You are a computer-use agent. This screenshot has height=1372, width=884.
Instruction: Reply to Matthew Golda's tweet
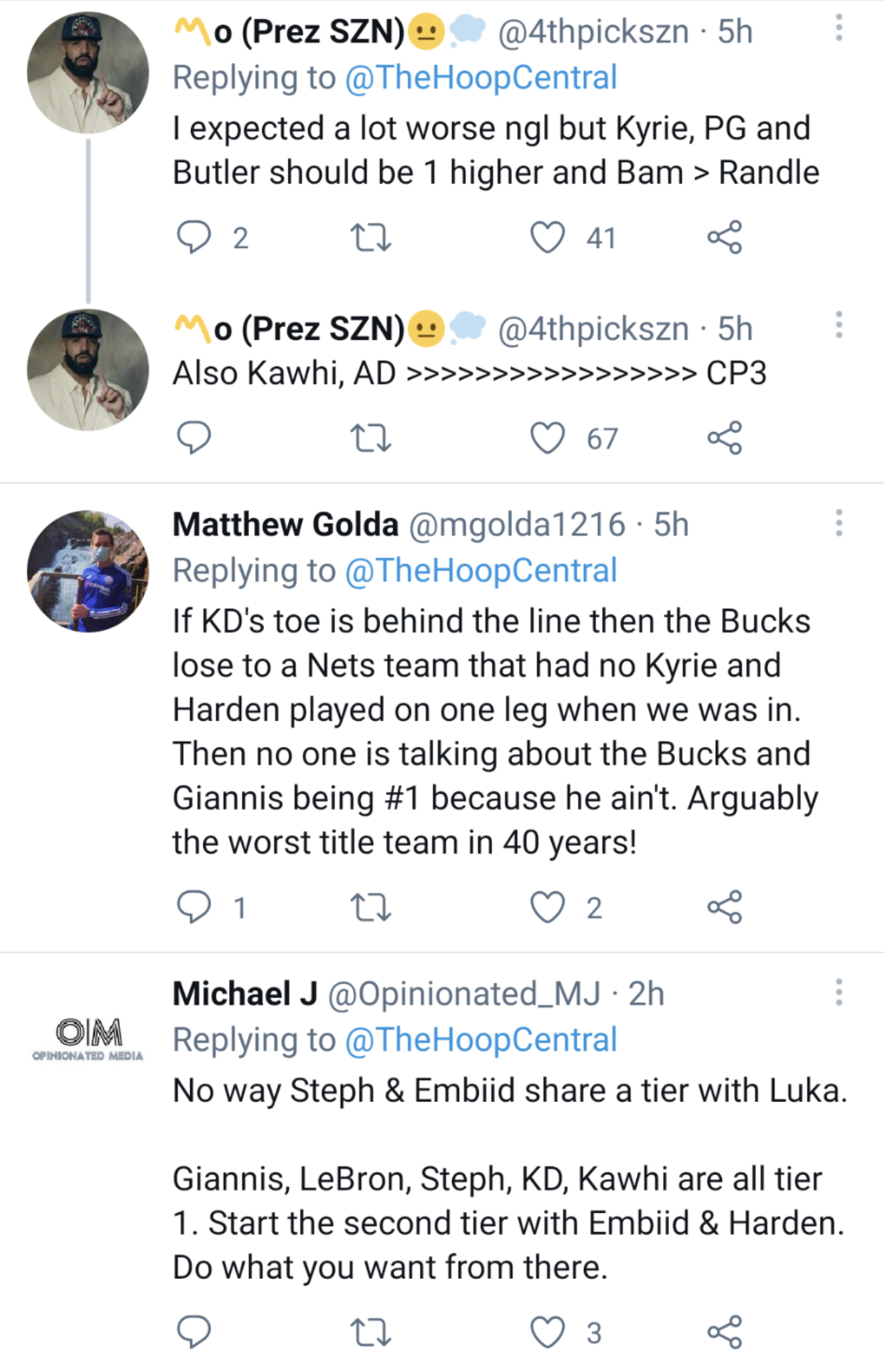(194, 907)
